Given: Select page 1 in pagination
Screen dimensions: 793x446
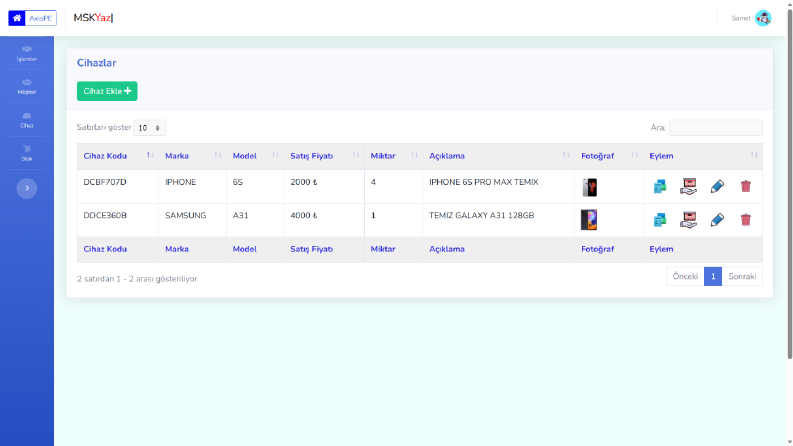Looking at the screenshot, I should click(713, 277).
